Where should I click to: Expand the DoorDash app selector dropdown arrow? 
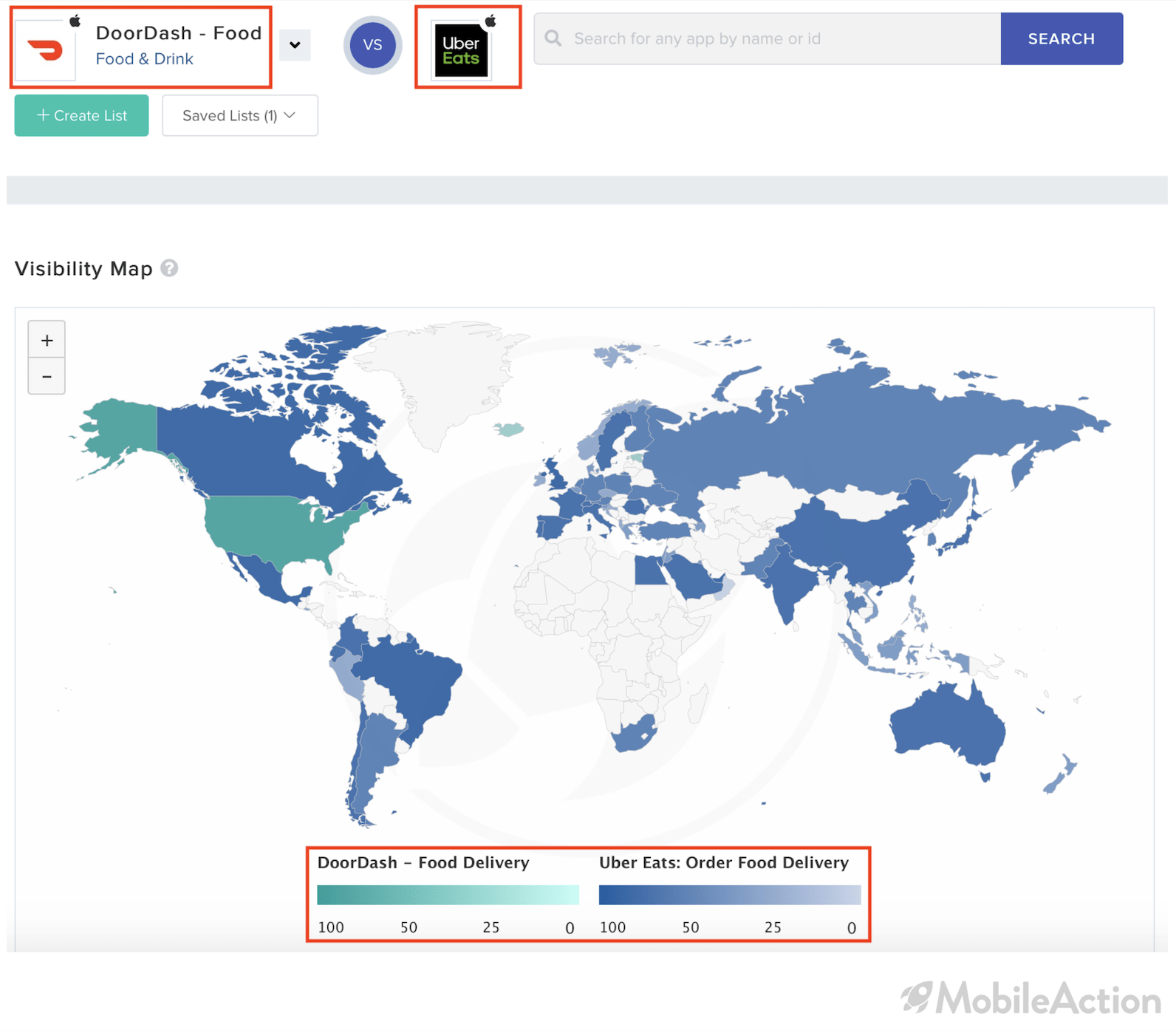point(295,45)
